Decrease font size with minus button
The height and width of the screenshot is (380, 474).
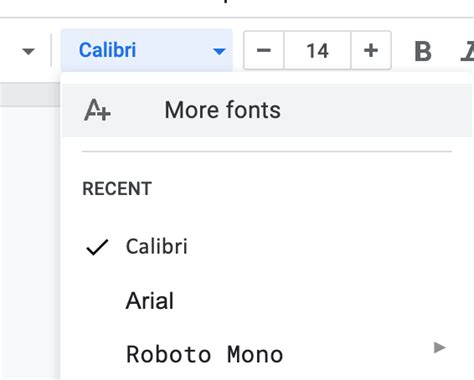pos(264,50)
